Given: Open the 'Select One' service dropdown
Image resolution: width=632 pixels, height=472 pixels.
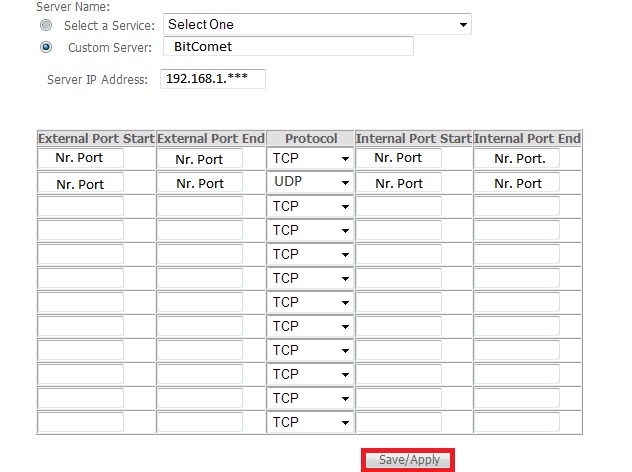Looking at the screenshot, I should tap(317, 24).
